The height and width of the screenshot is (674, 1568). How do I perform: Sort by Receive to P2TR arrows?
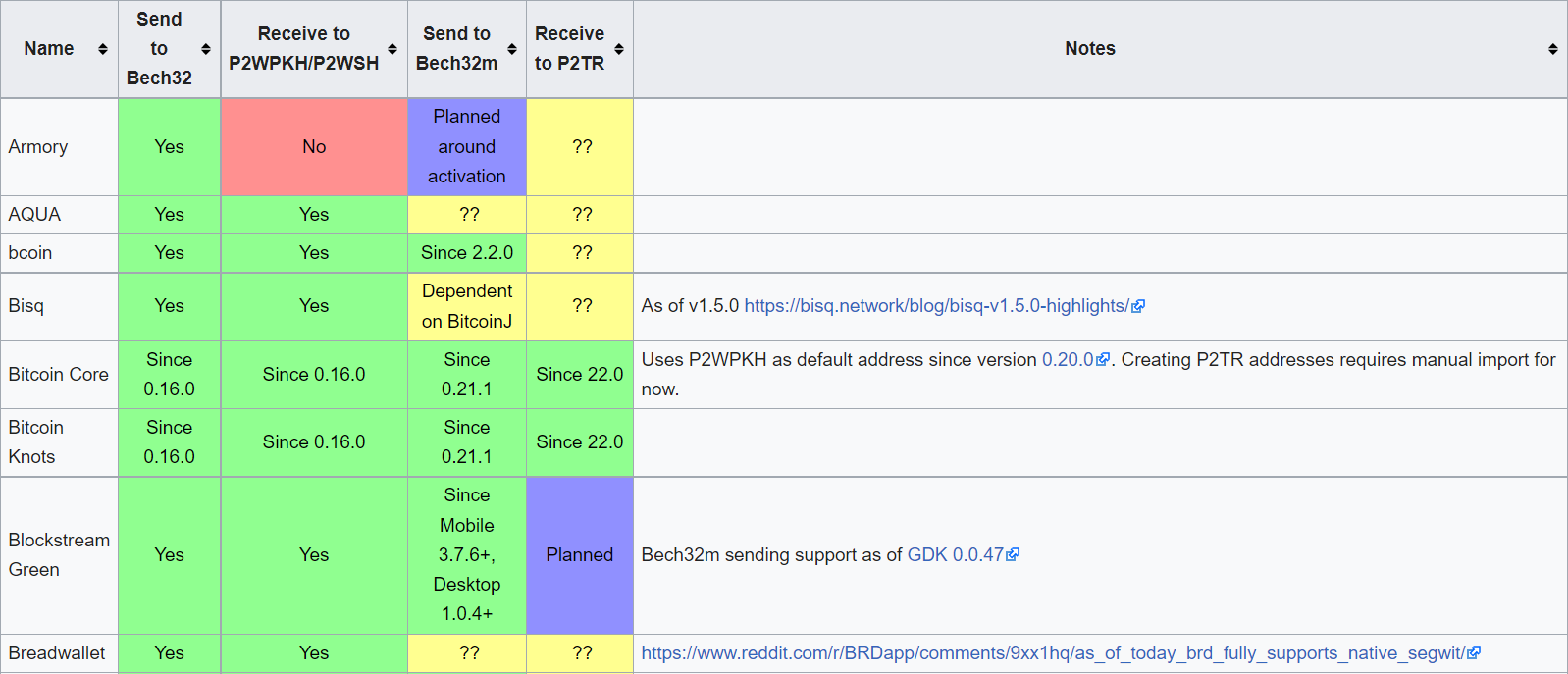[x=618, y=49]
